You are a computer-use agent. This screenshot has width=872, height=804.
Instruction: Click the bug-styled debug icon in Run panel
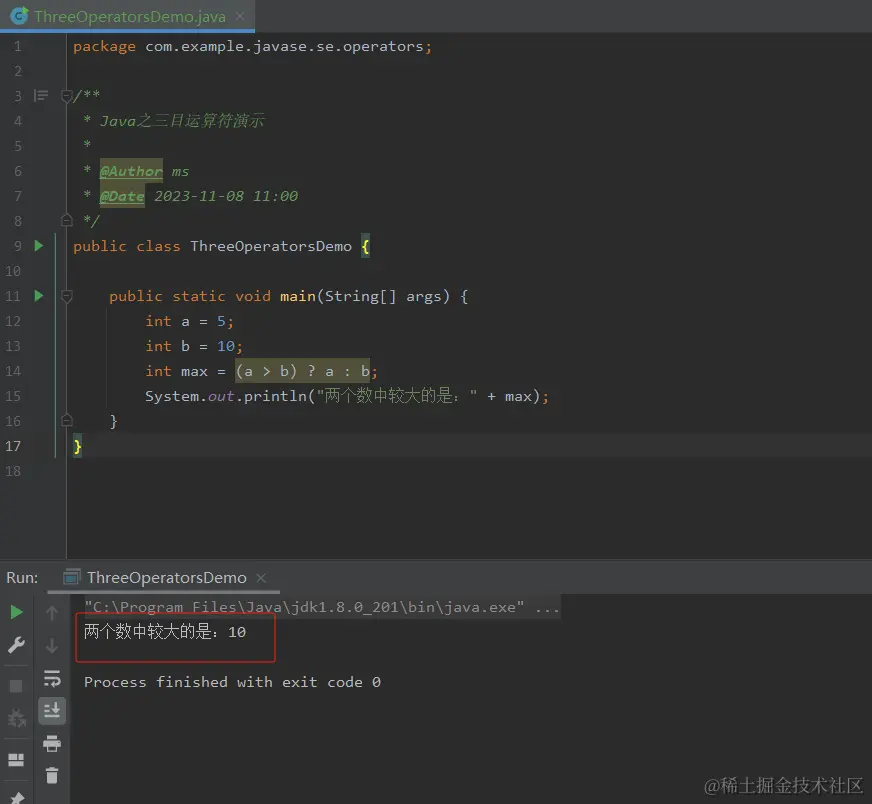16,718
